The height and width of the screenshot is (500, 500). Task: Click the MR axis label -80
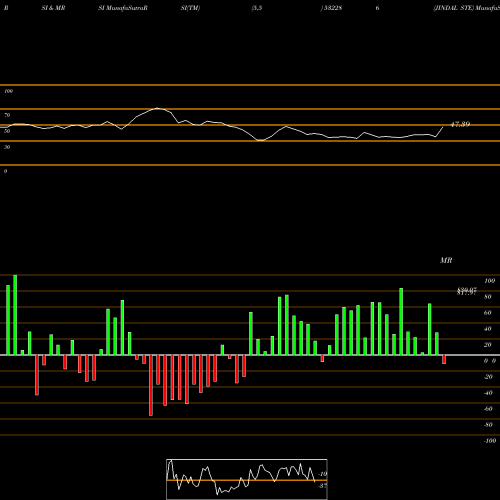(488, 425)
